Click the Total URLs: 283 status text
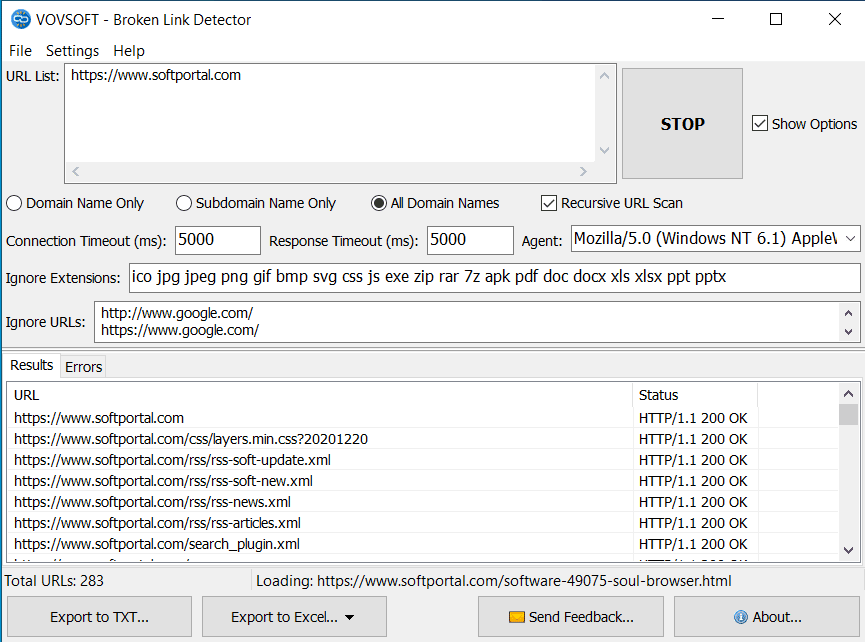This screenshot has height=642, width=865. (x=54, y=581)
